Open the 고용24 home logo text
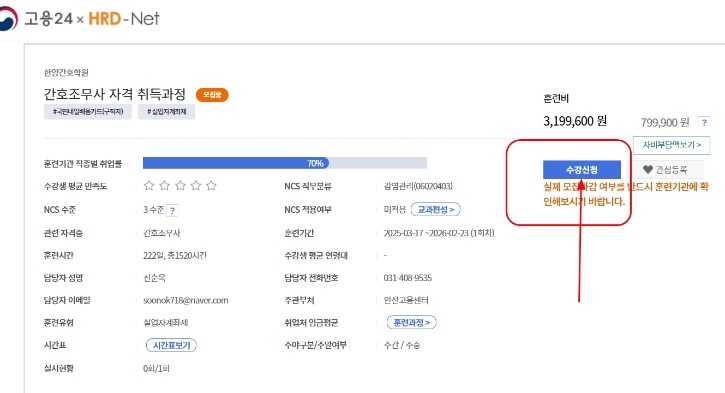Image resolution: width=725 pixels, height=393 pixels. pos(48,18)
